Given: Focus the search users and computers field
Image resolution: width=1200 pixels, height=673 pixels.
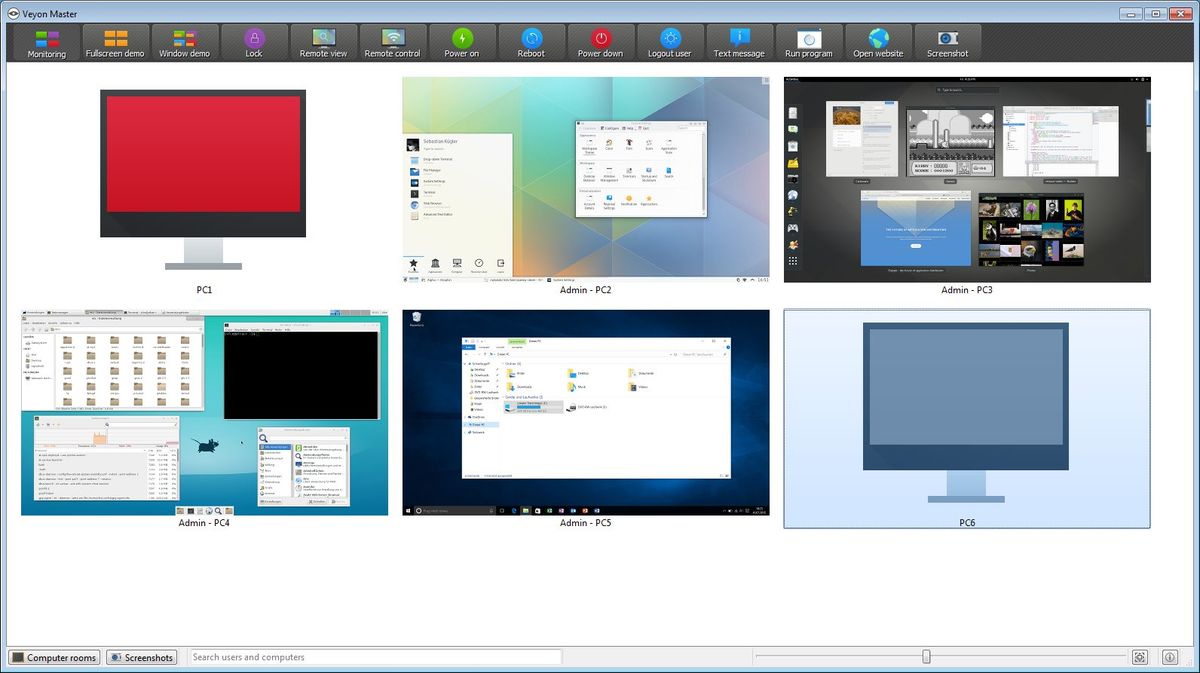Looking at the screenshot, I should (375, 657).
